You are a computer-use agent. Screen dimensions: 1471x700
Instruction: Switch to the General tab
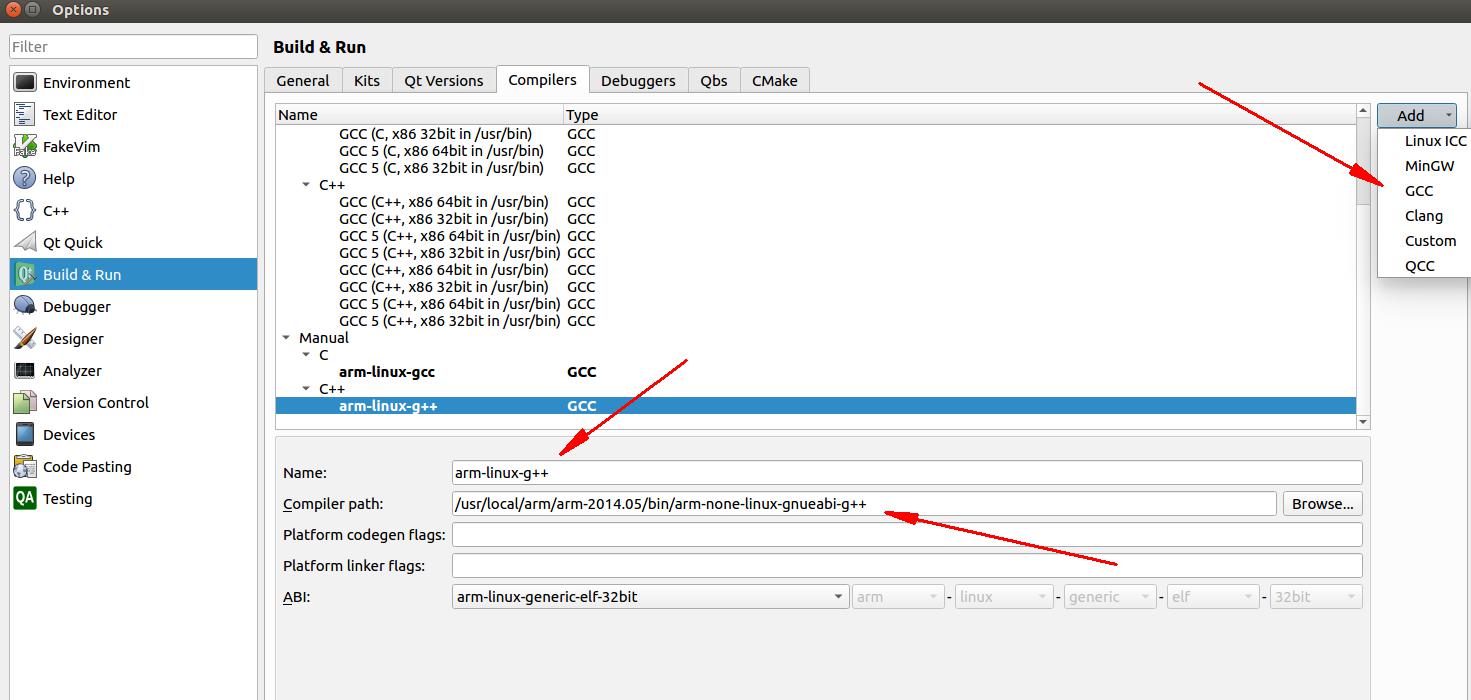pos(303,81)
